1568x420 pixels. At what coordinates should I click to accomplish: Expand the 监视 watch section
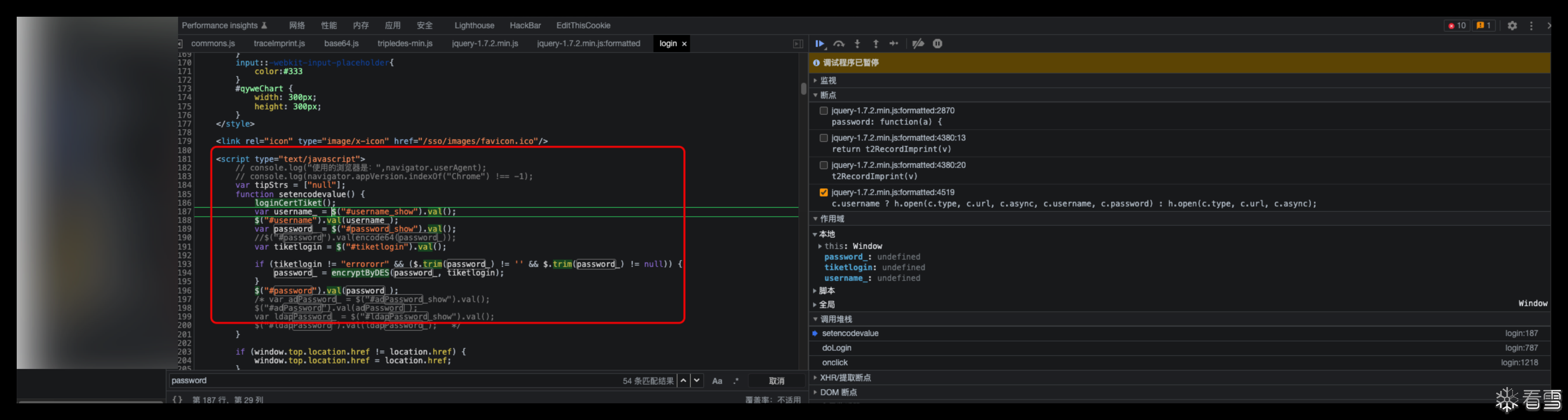[x=816, y=80]
